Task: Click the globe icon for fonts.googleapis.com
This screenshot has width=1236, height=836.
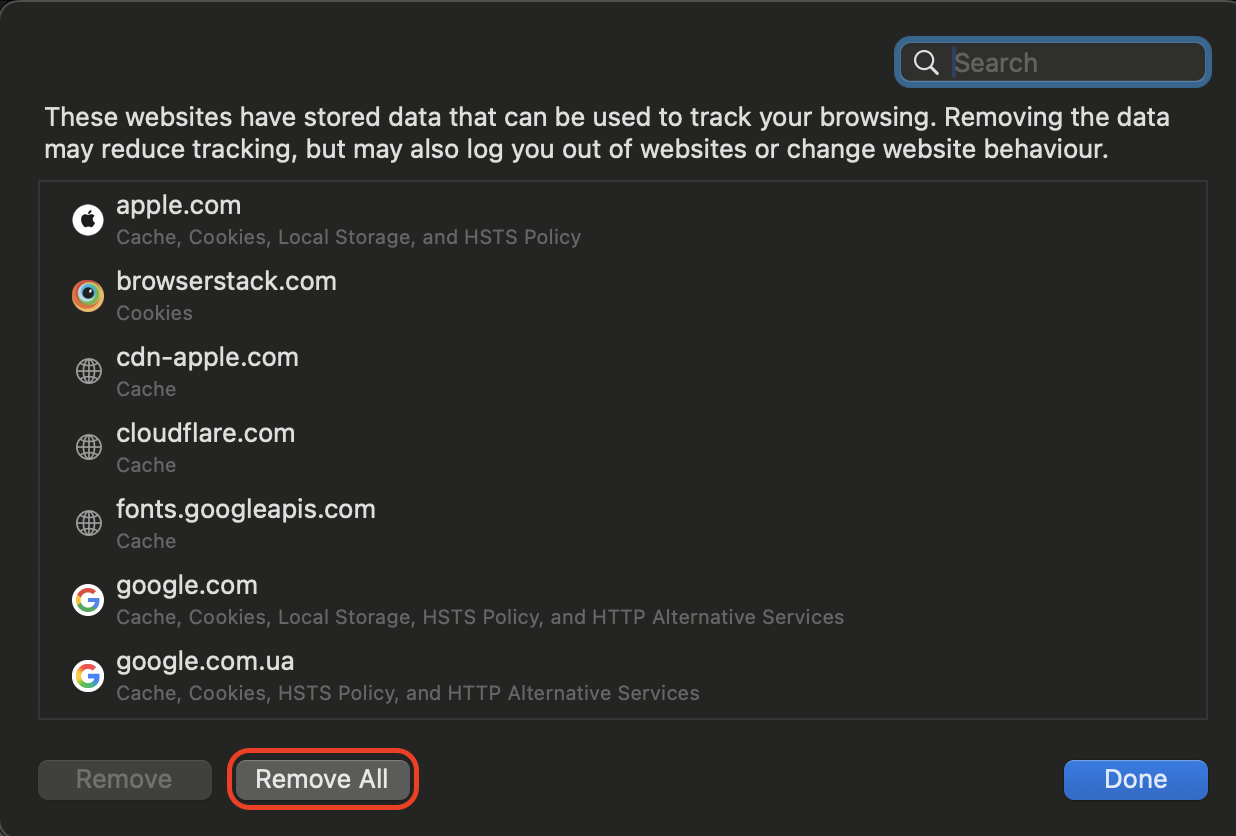Action: point(88,523)
